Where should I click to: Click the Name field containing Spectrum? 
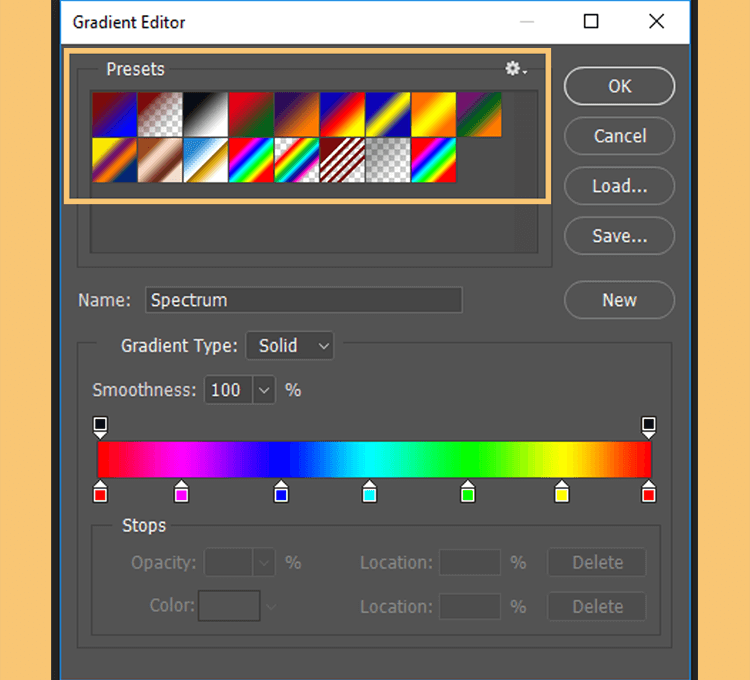click(304, 300)
